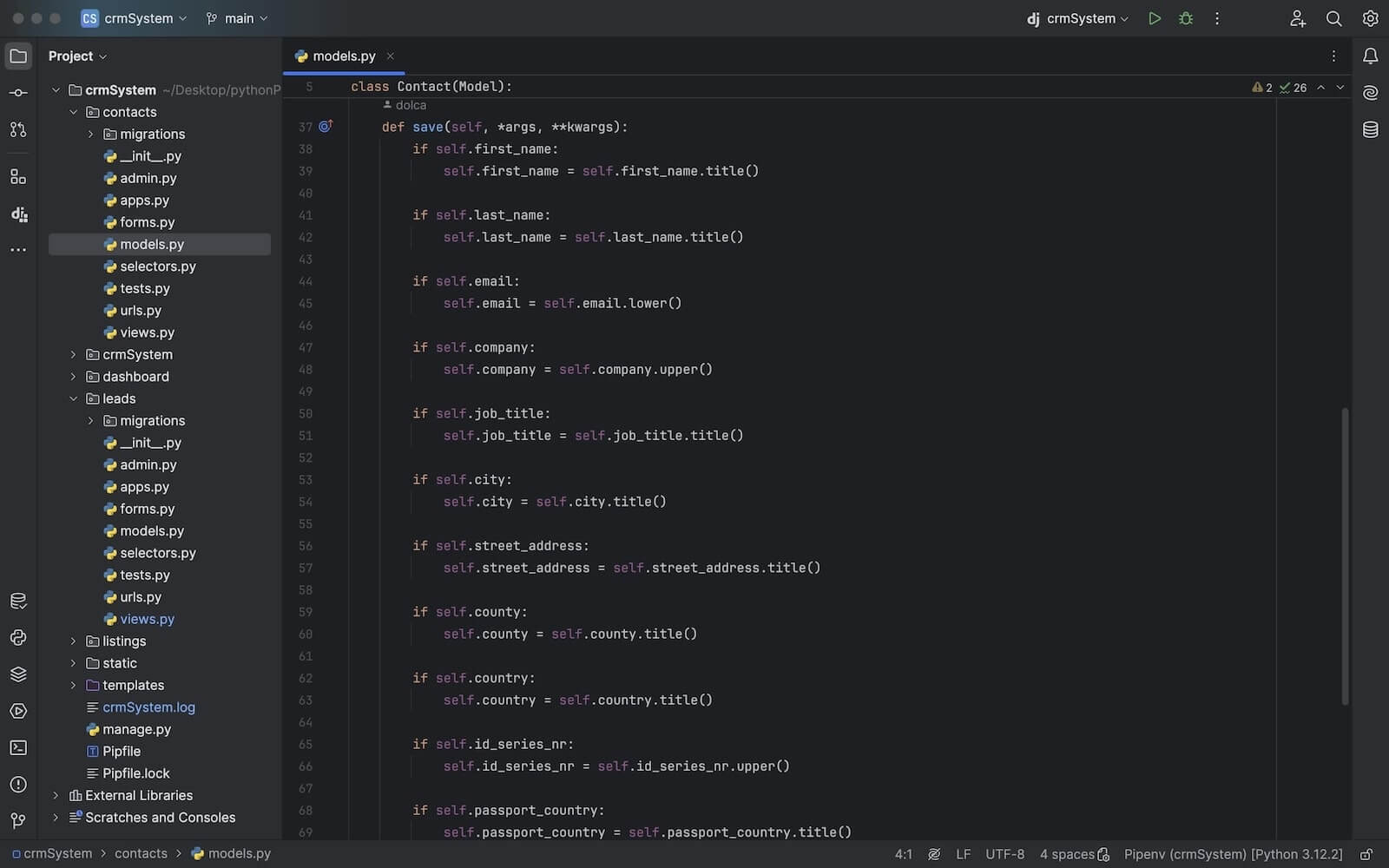1389x868 pixels.
Task: Switch to the models.py editor tab
Action: (343, 56)
